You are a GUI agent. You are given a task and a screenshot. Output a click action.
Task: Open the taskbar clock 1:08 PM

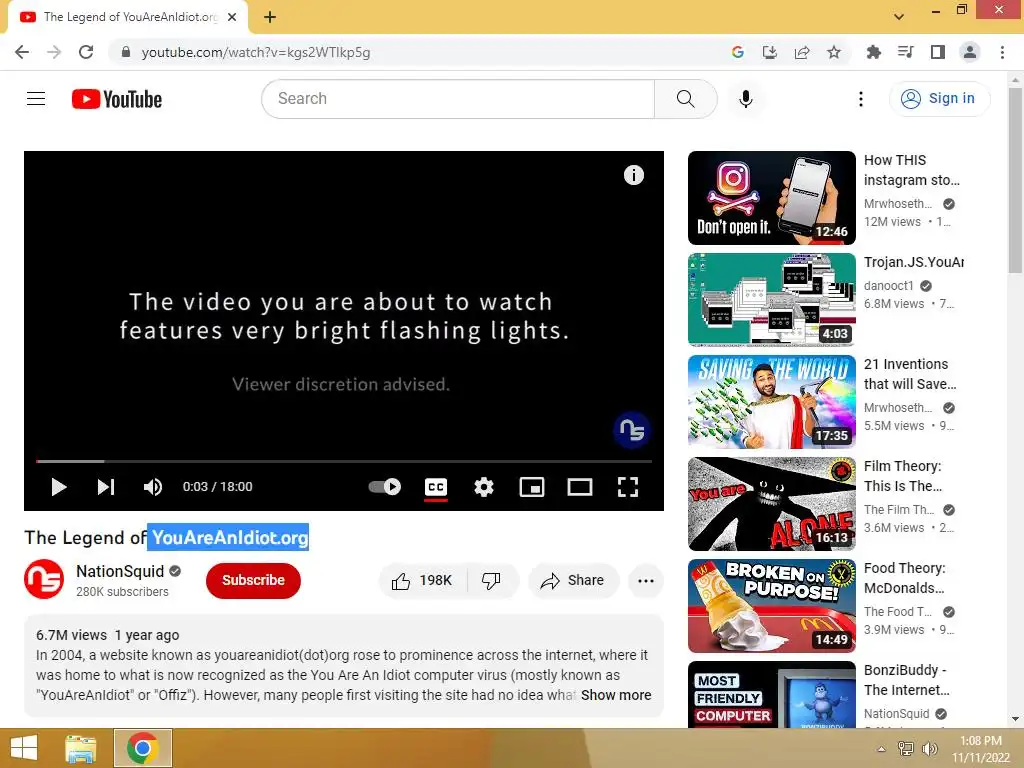tap(981, 749)
